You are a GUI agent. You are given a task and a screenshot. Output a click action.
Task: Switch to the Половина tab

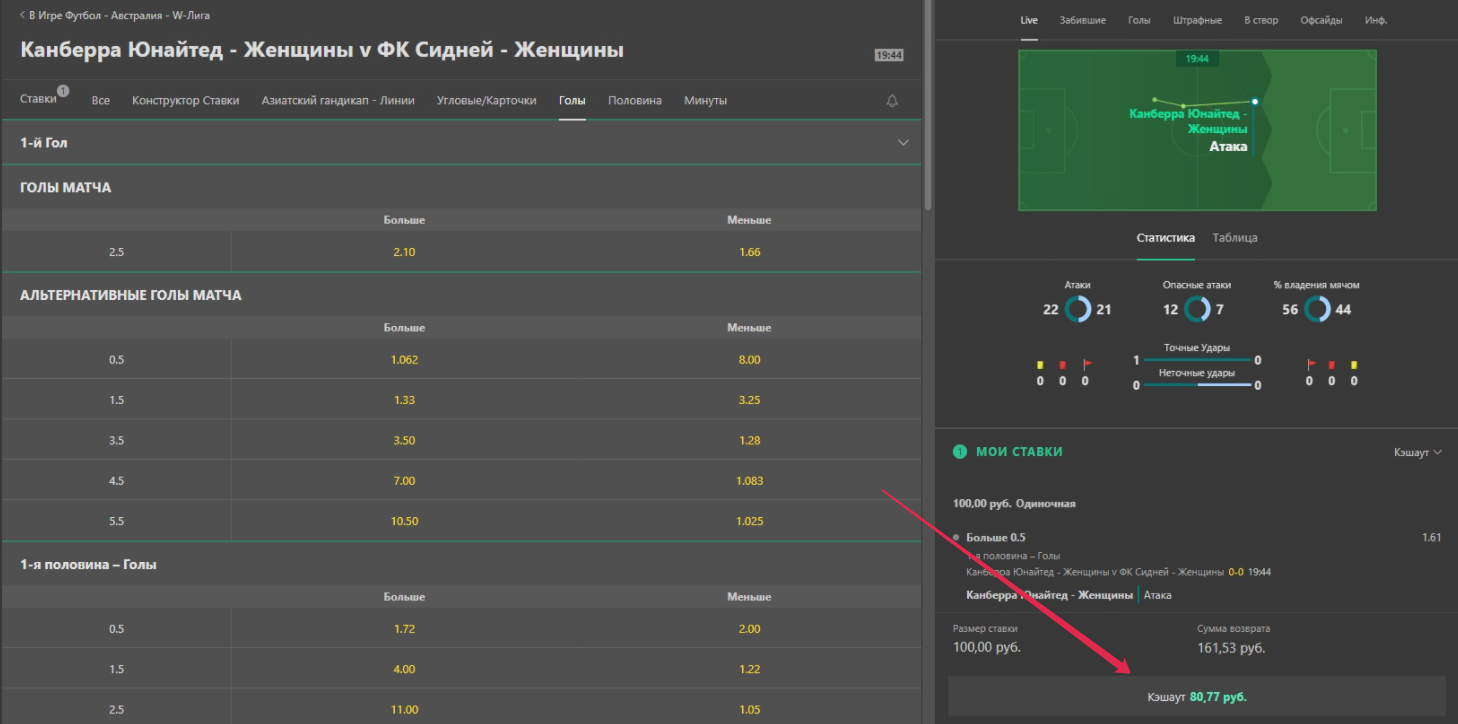(634, 101)
